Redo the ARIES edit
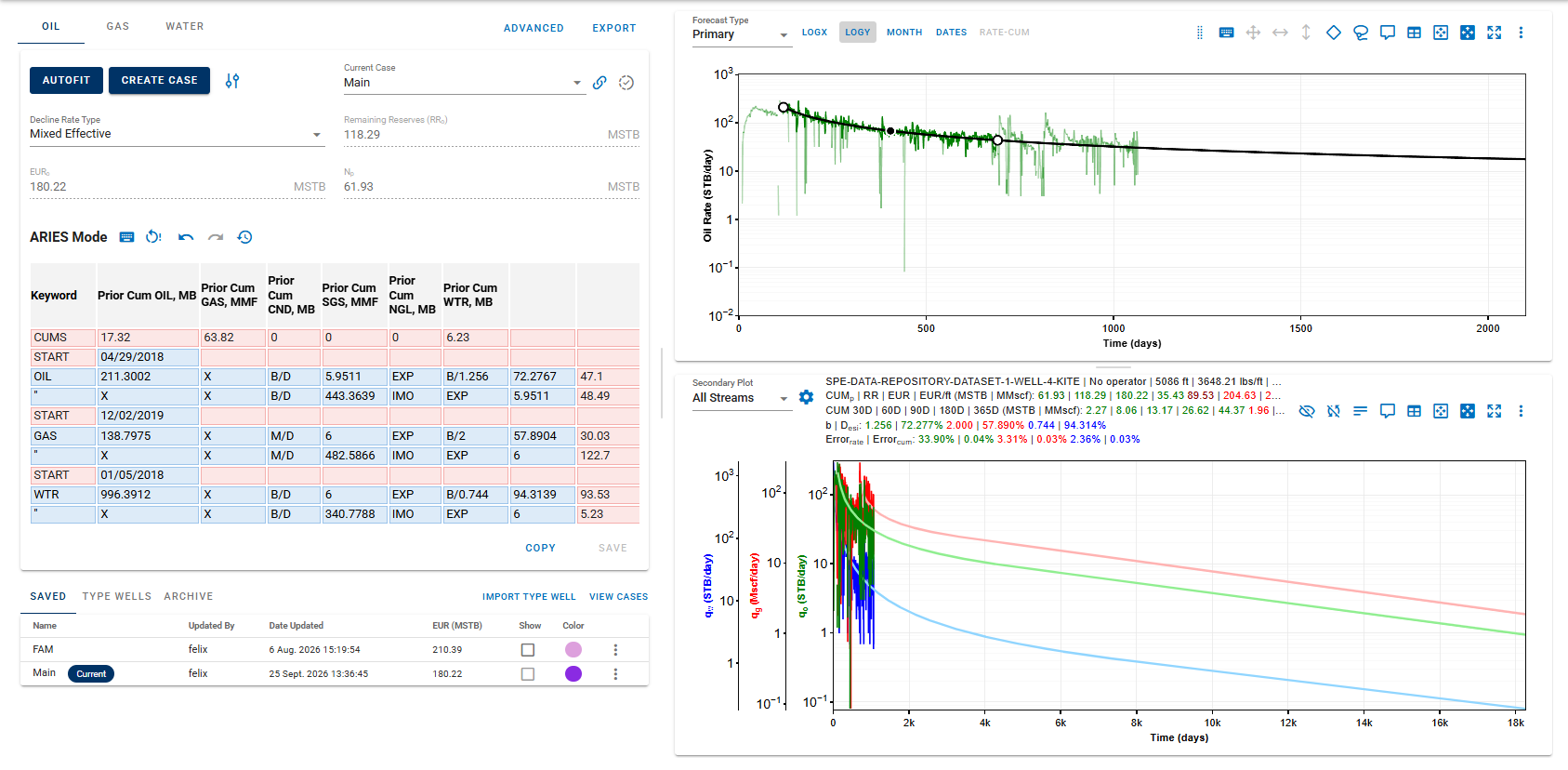This screenshot has height=770, width=1568. pyautogui.click(x=216, y=237)
